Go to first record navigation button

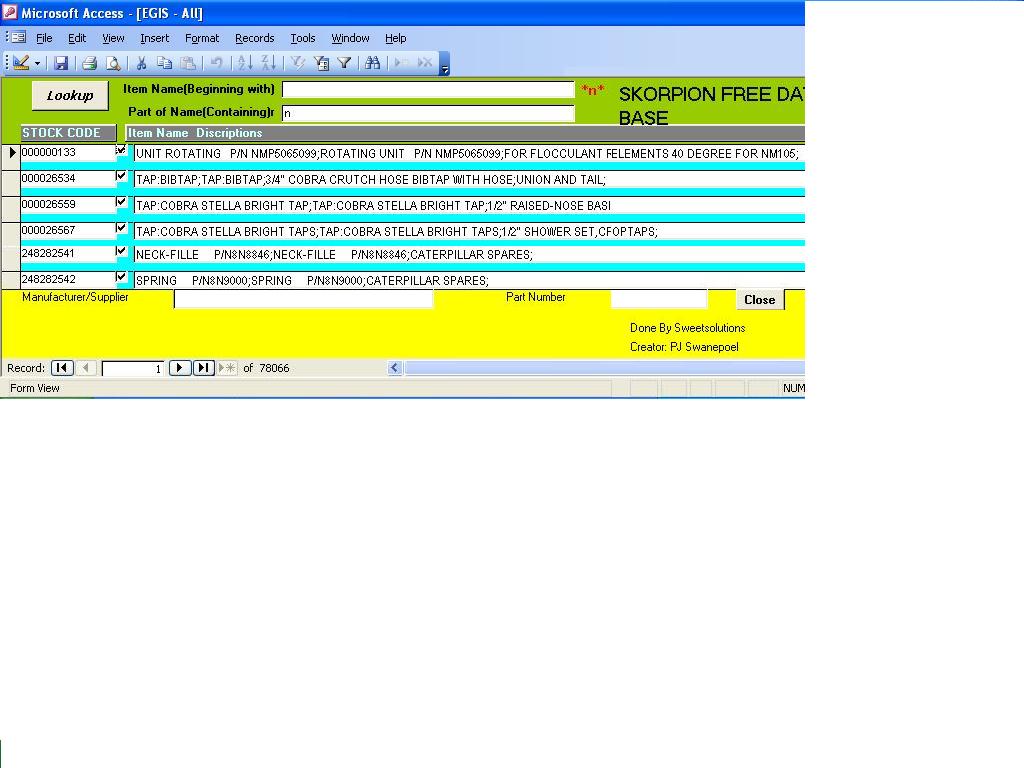coord(62,368)
